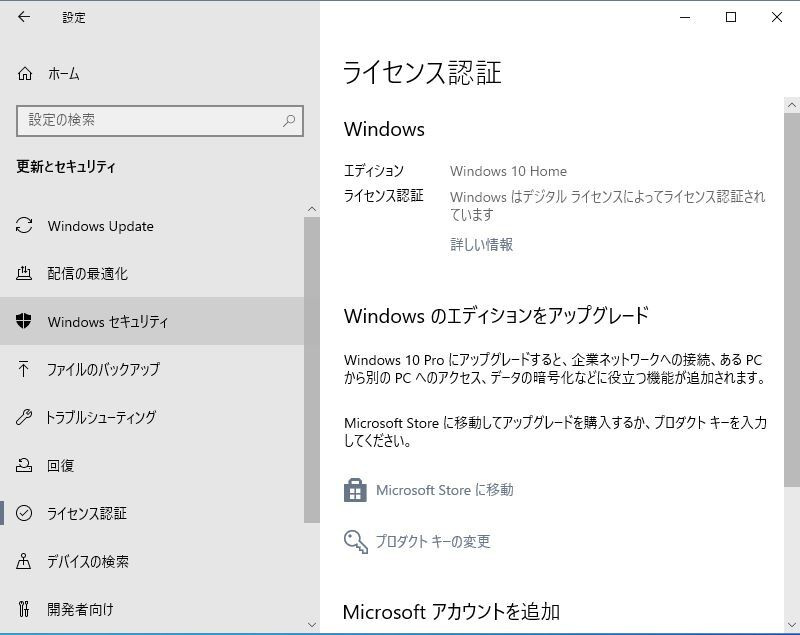The height and width of the screenshot is (635, 800).
Task: Click the ファイルのバックアップ upload arrow icon
Action: [x=23, y=369]
